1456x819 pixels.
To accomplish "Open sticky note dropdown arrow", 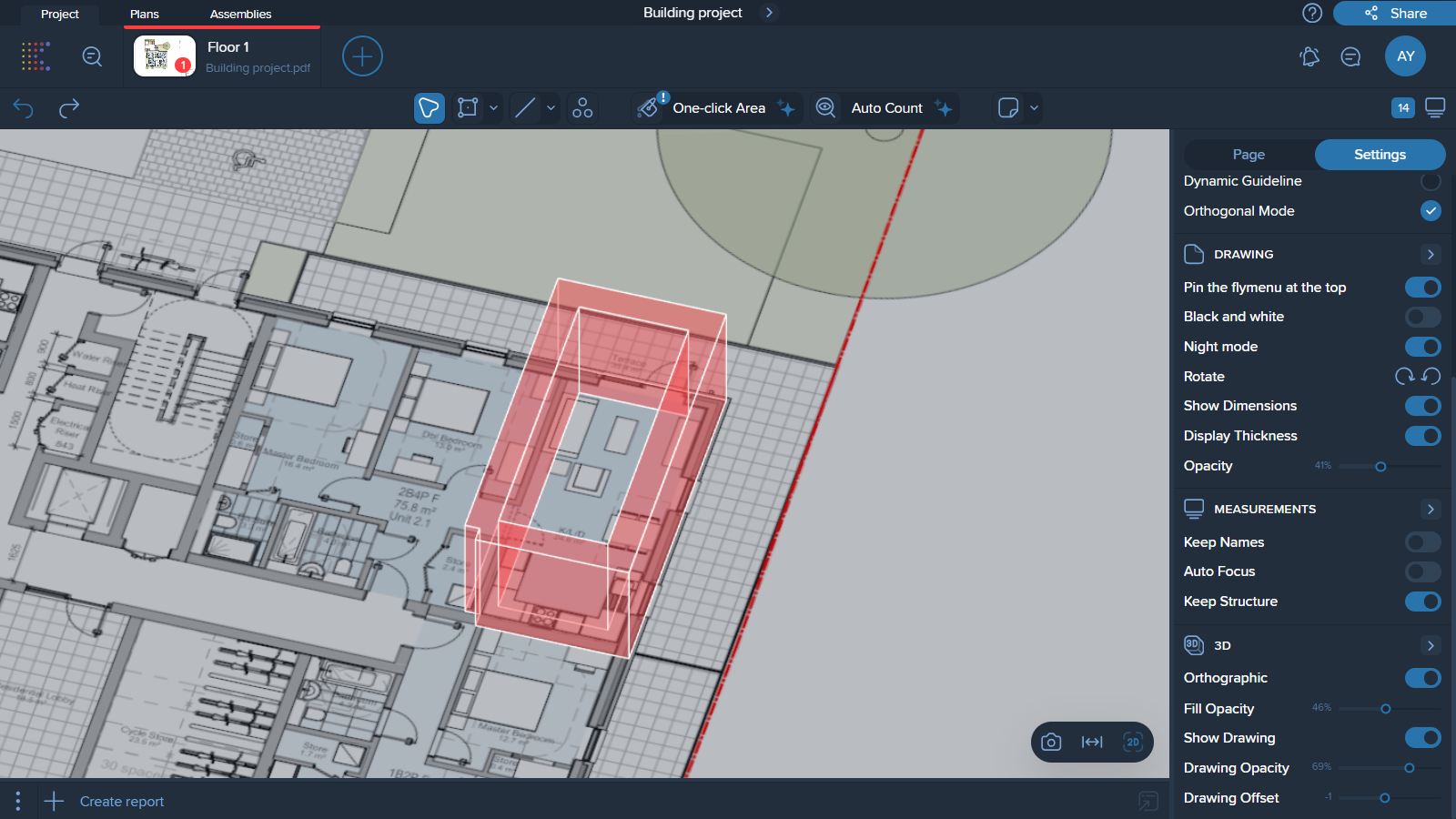I will 1034,108.
